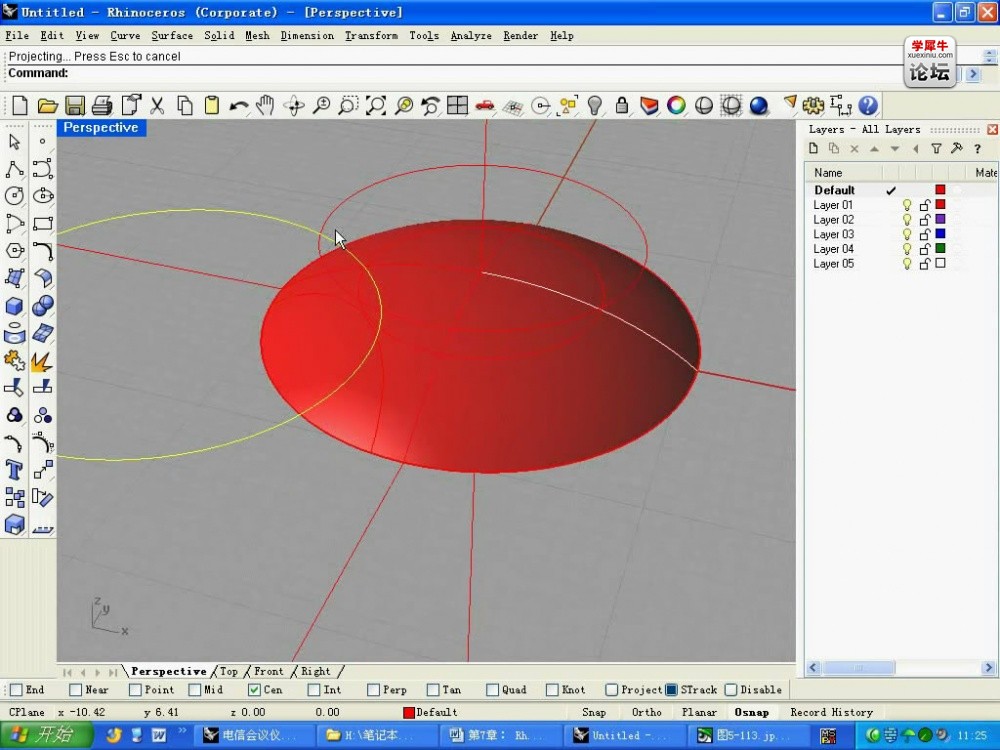Open Help with the question mark icon
Screen dimensions: 1000x750
[868, 105]
